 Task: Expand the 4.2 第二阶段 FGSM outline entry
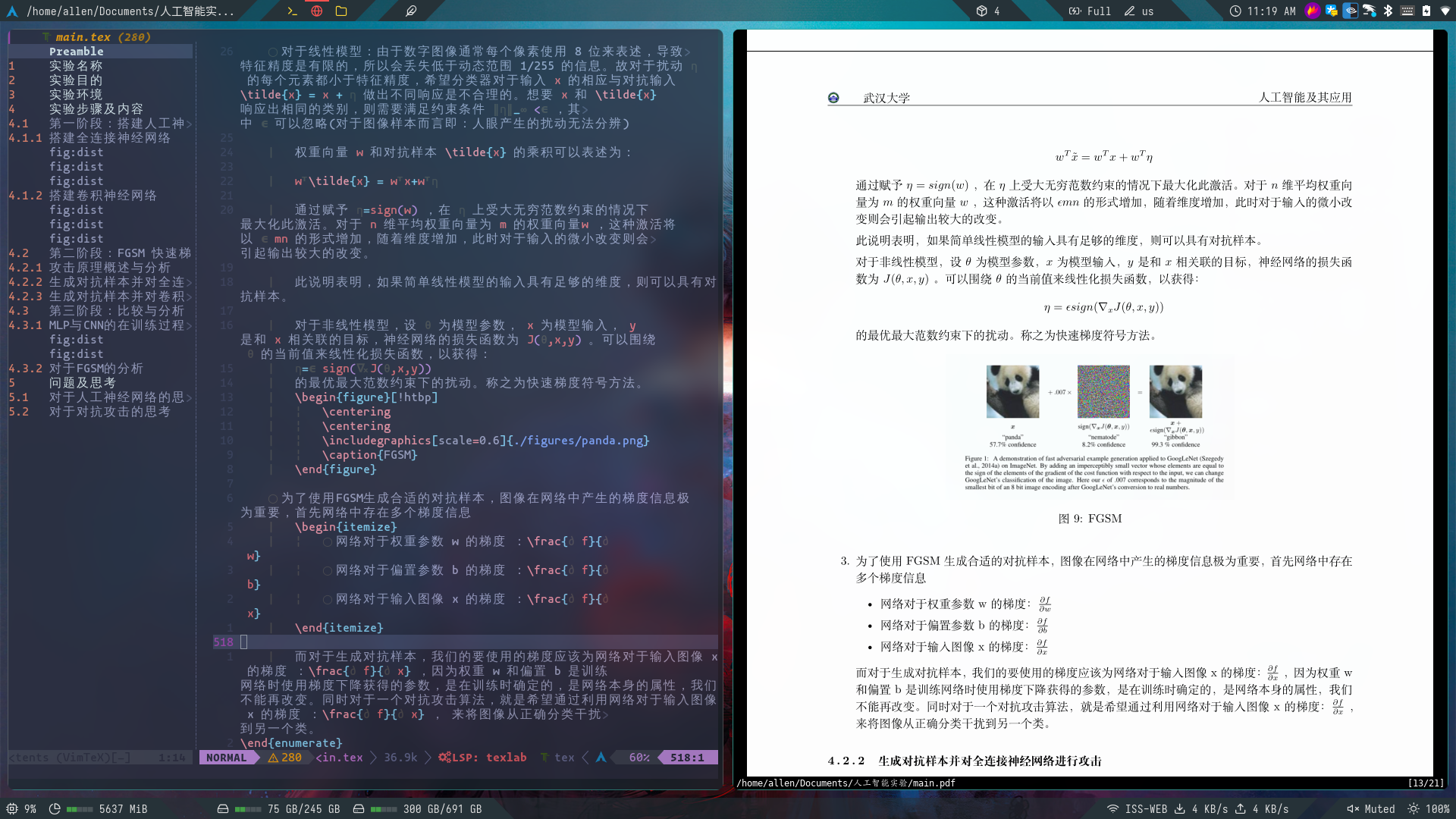point(120,253)
